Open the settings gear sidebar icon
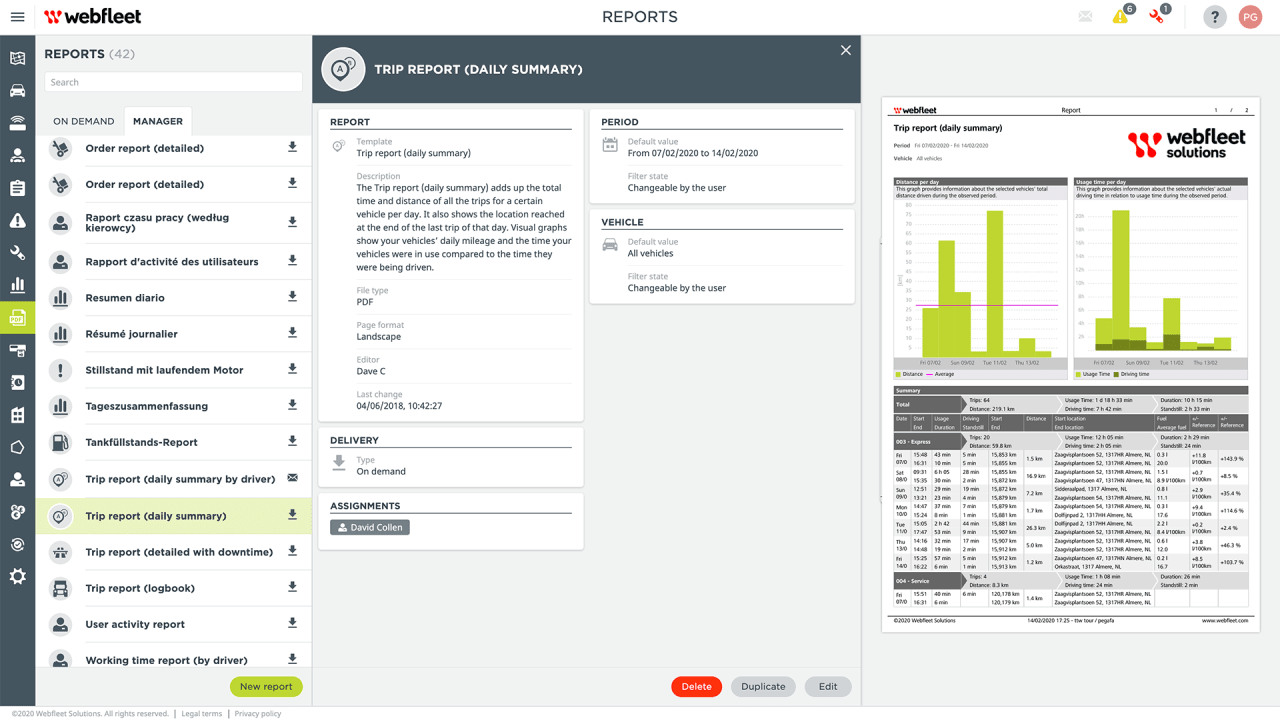 click(x=17, y=577)
